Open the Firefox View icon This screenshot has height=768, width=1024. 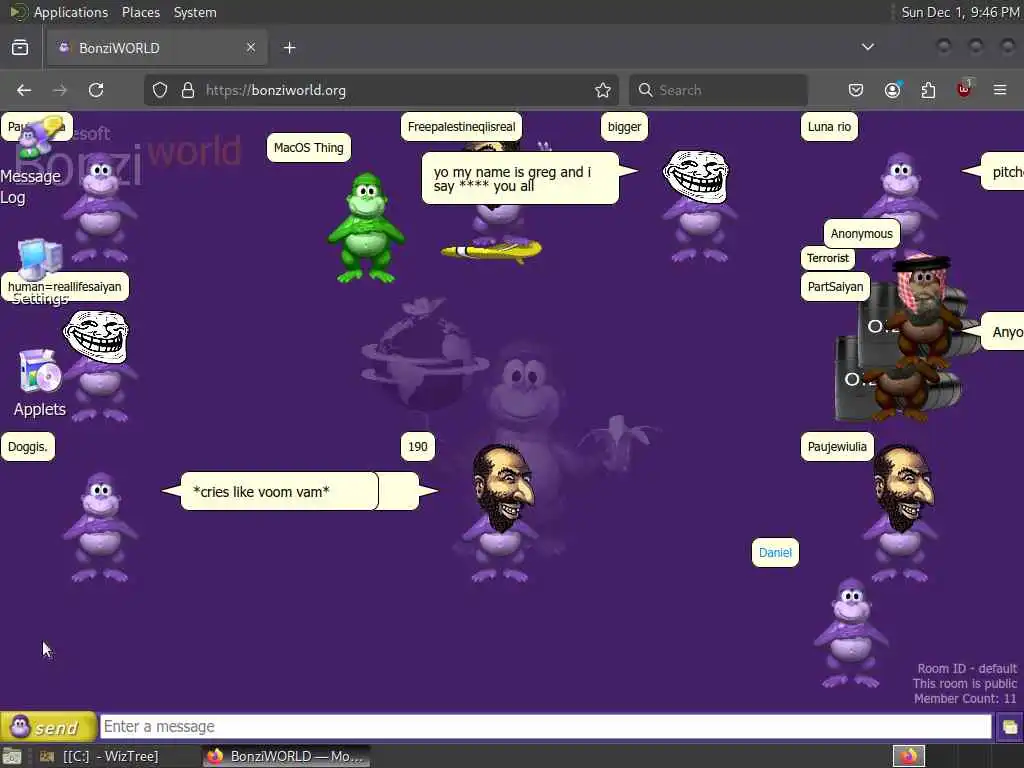click(20, 48)
